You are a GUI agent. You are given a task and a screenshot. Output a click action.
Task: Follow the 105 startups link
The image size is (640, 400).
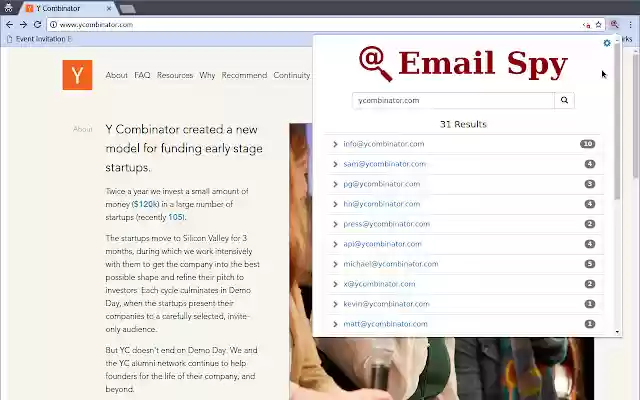pos(176,217)
